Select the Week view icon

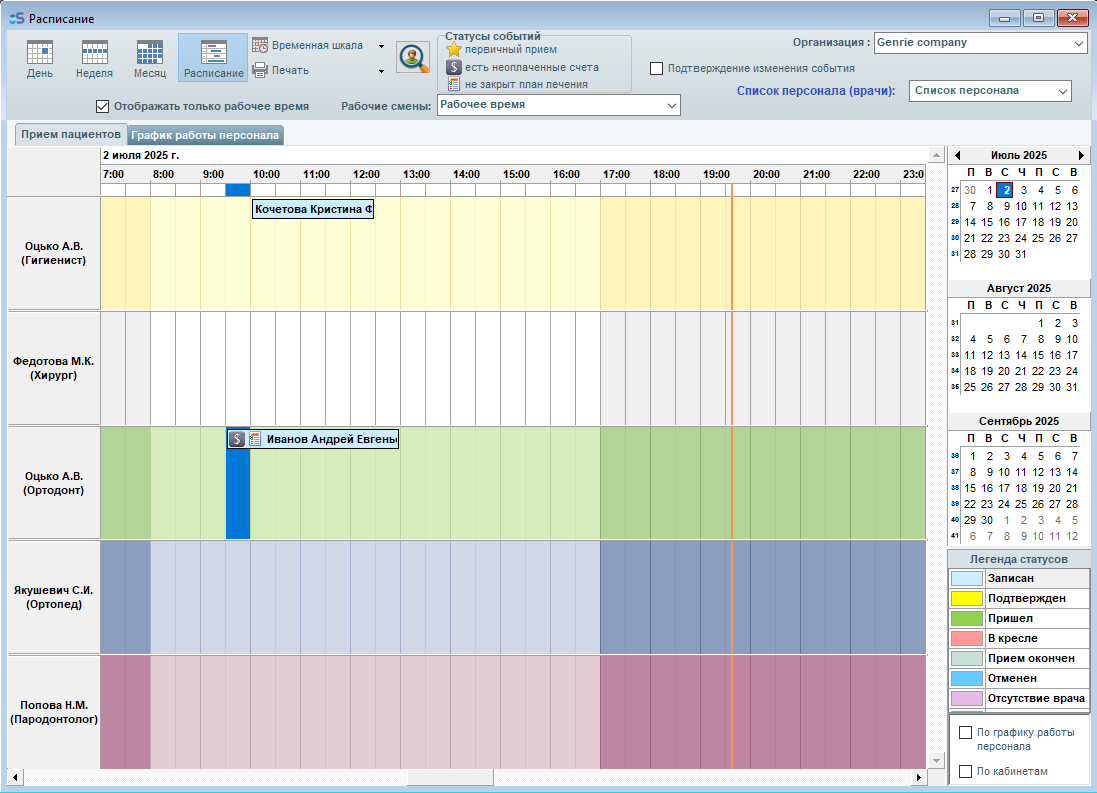(94, 53)
